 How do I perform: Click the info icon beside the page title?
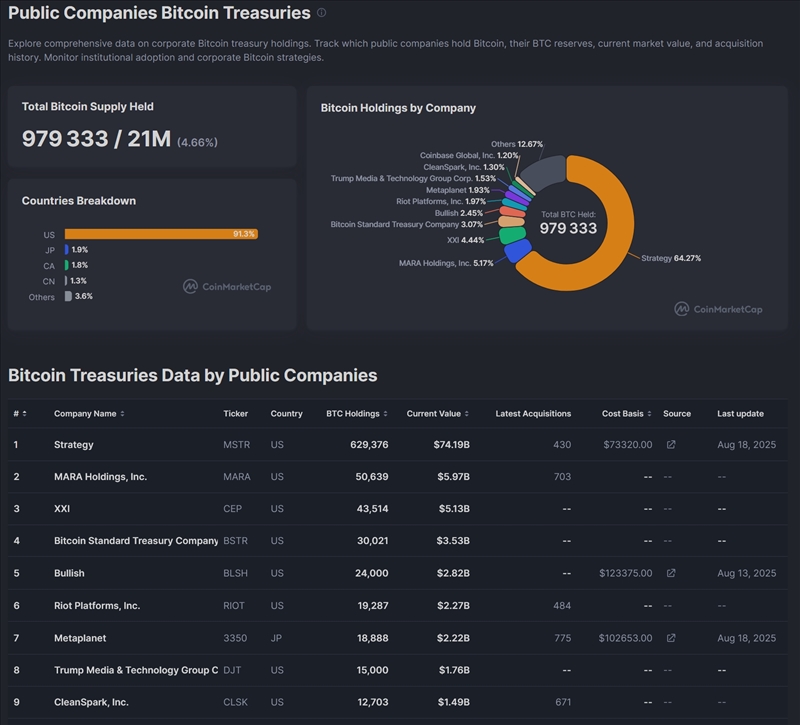tap(321, 13)
